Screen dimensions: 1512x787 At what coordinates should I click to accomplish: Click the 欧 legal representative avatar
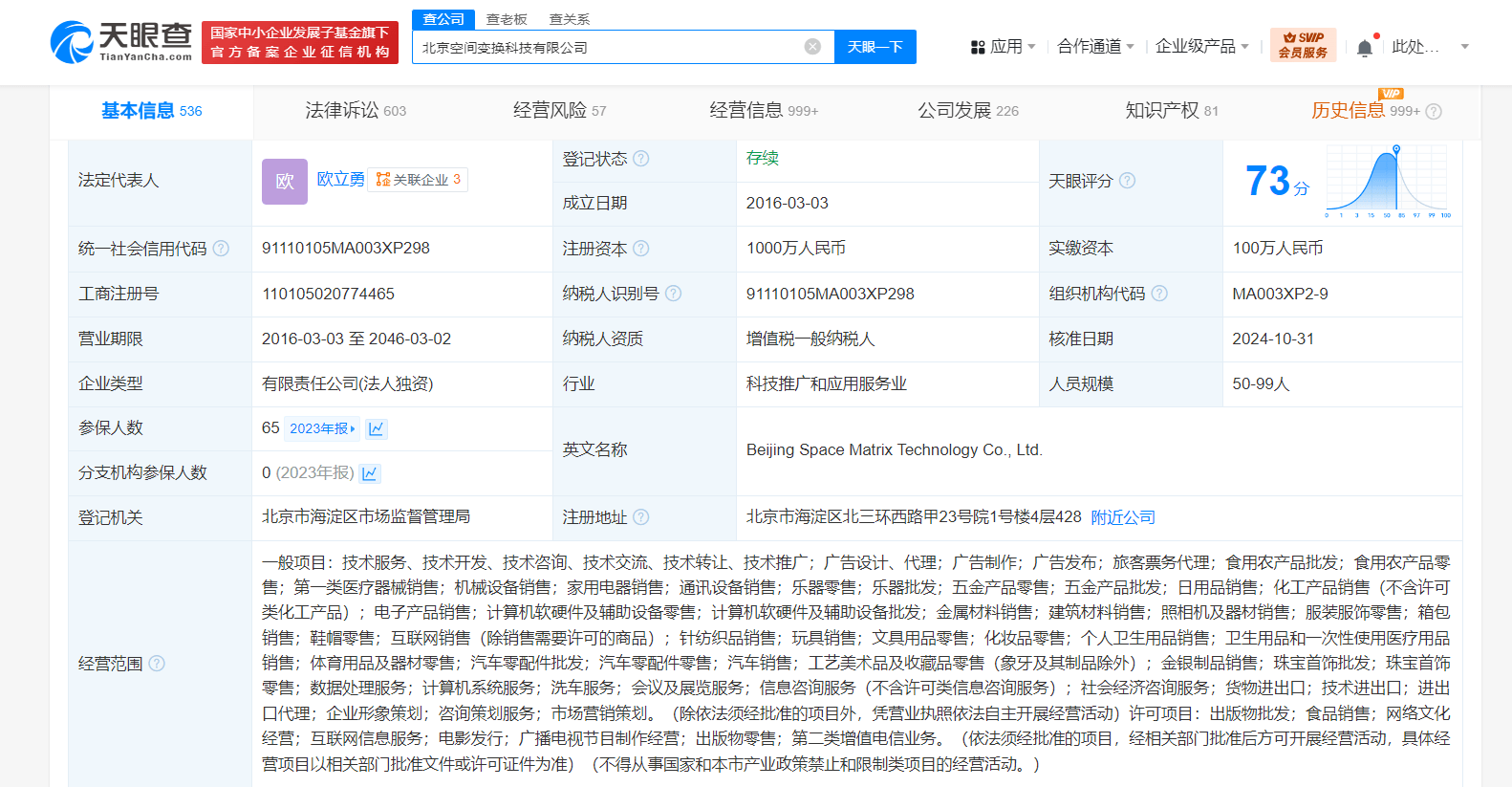pos(284,181)
